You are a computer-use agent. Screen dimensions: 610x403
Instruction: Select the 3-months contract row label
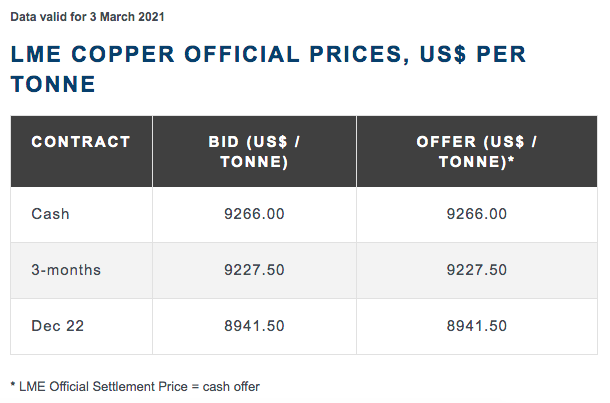66,270
